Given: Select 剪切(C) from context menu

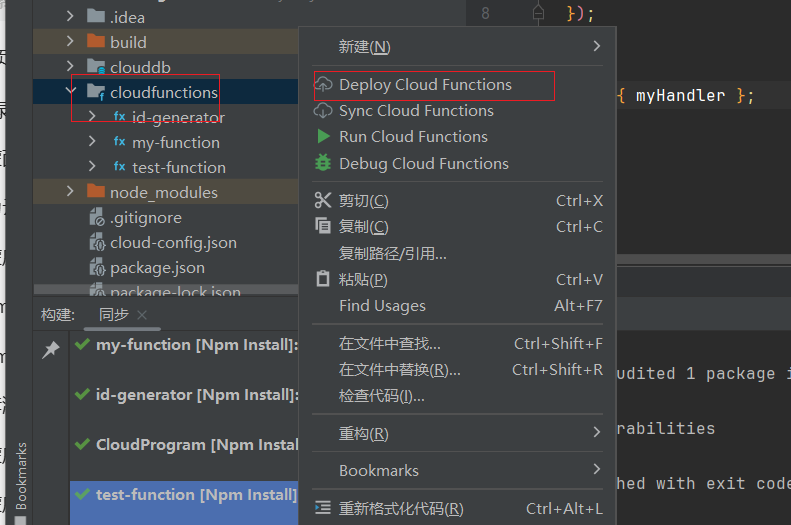Looking at the screenshot, I should coord(458,201).
